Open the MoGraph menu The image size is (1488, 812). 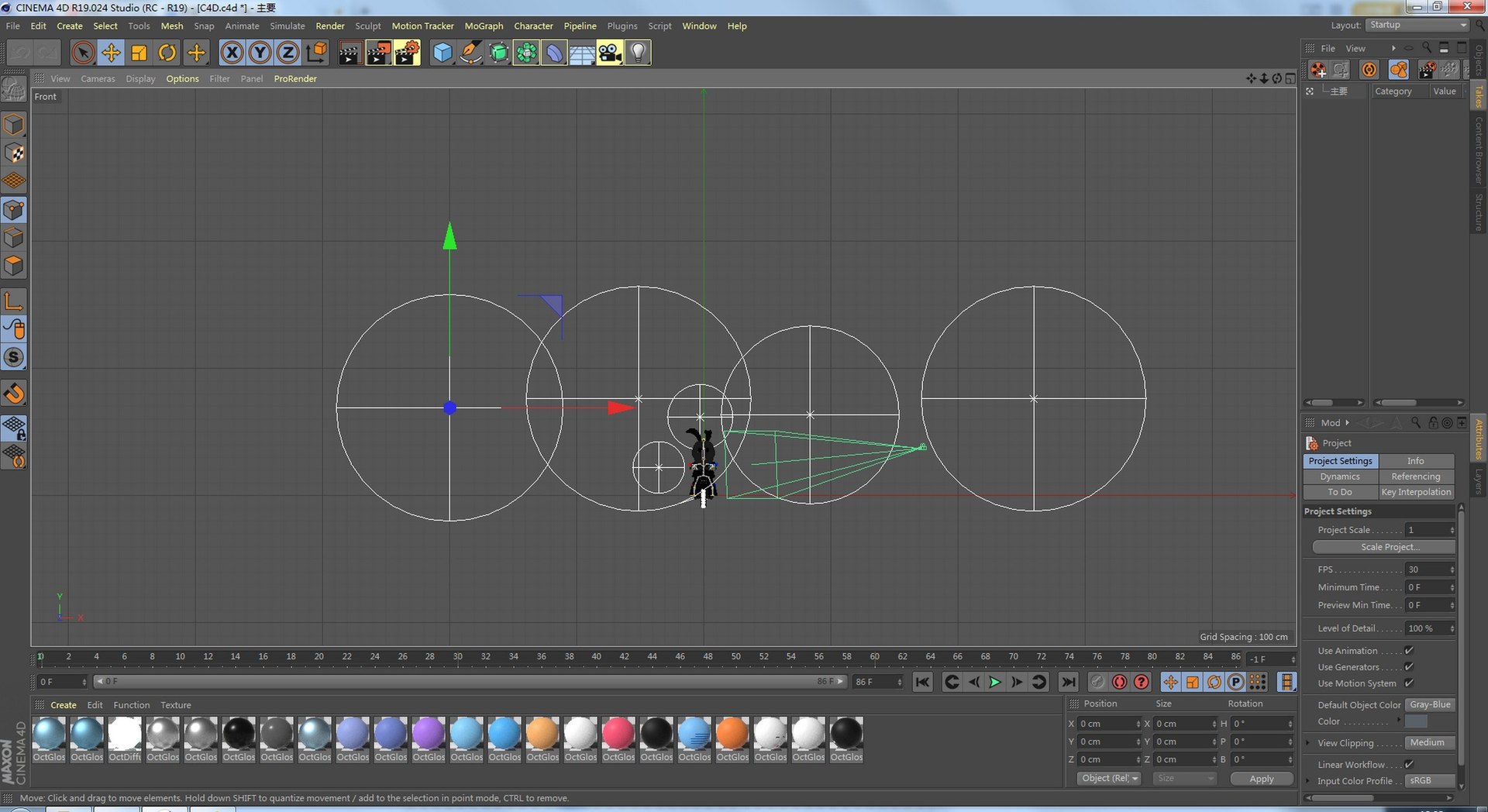[484, 26]
